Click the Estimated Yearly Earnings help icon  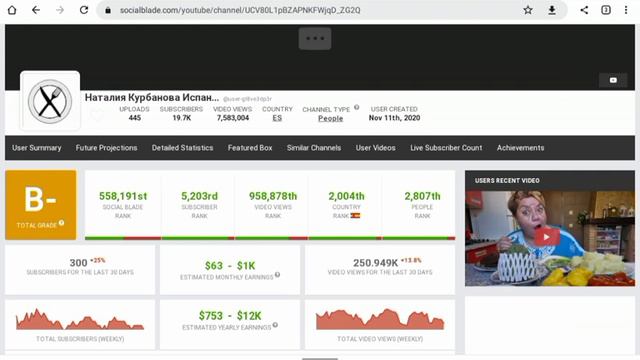275,325
